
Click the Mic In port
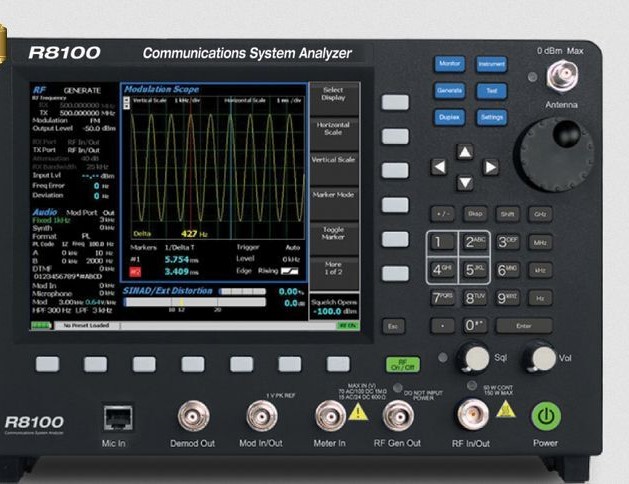coord(115,415)
